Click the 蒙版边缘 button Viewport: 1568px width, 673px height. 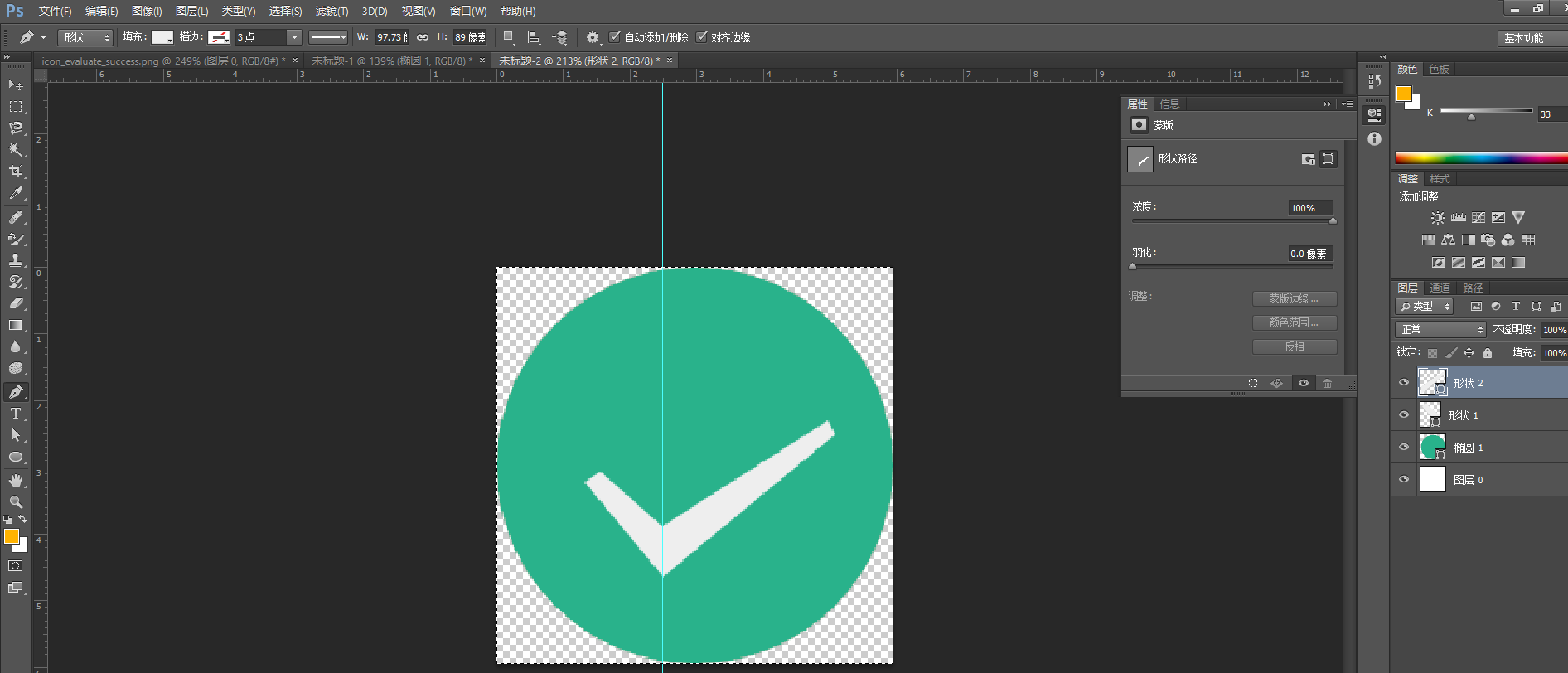point(1295,298)
